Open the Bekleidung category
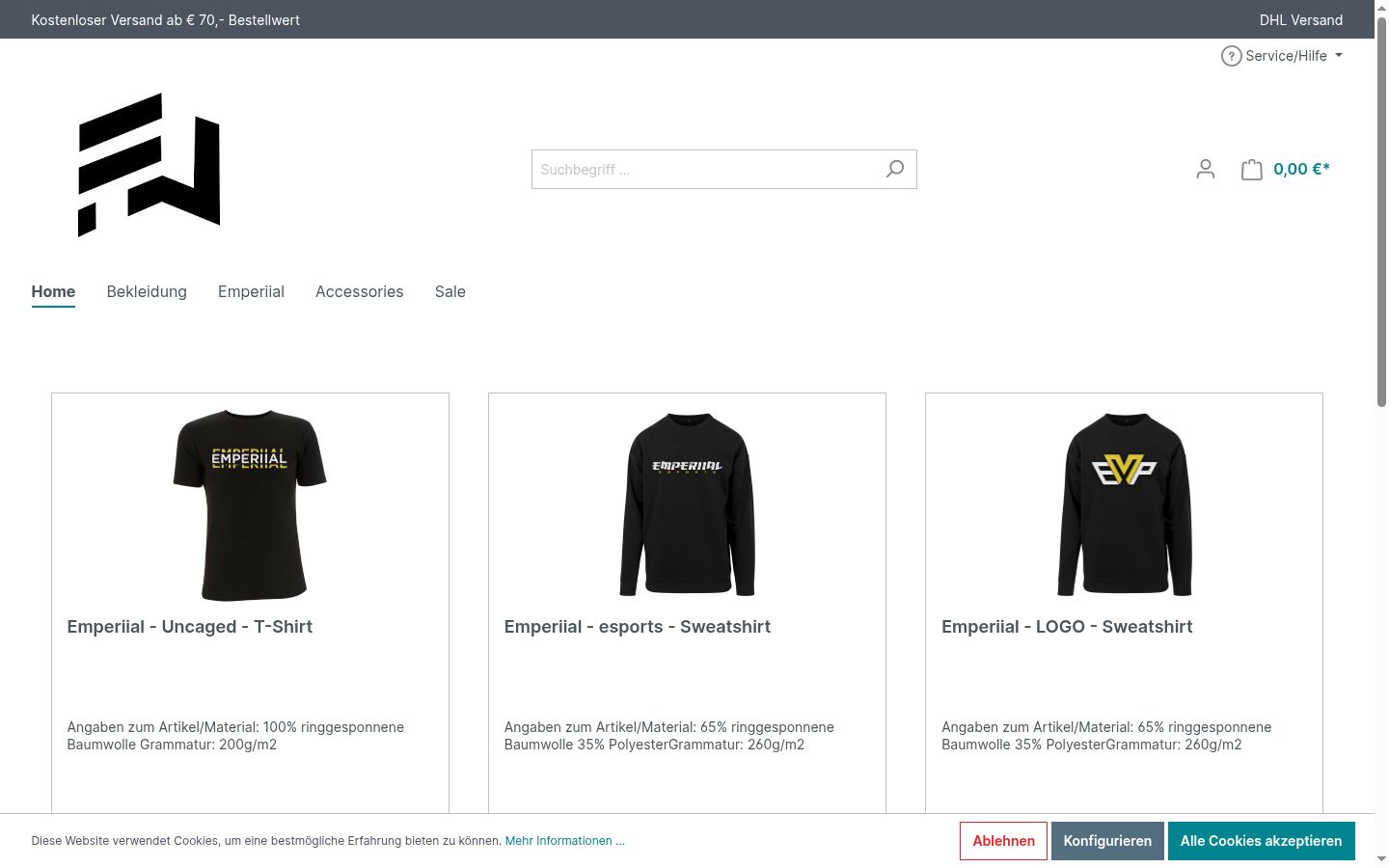 pos(147,291)
